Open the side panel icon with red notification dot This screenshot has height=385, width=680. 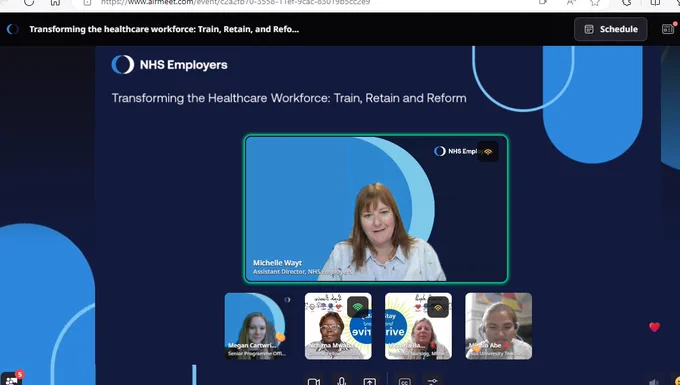(668, 29)
